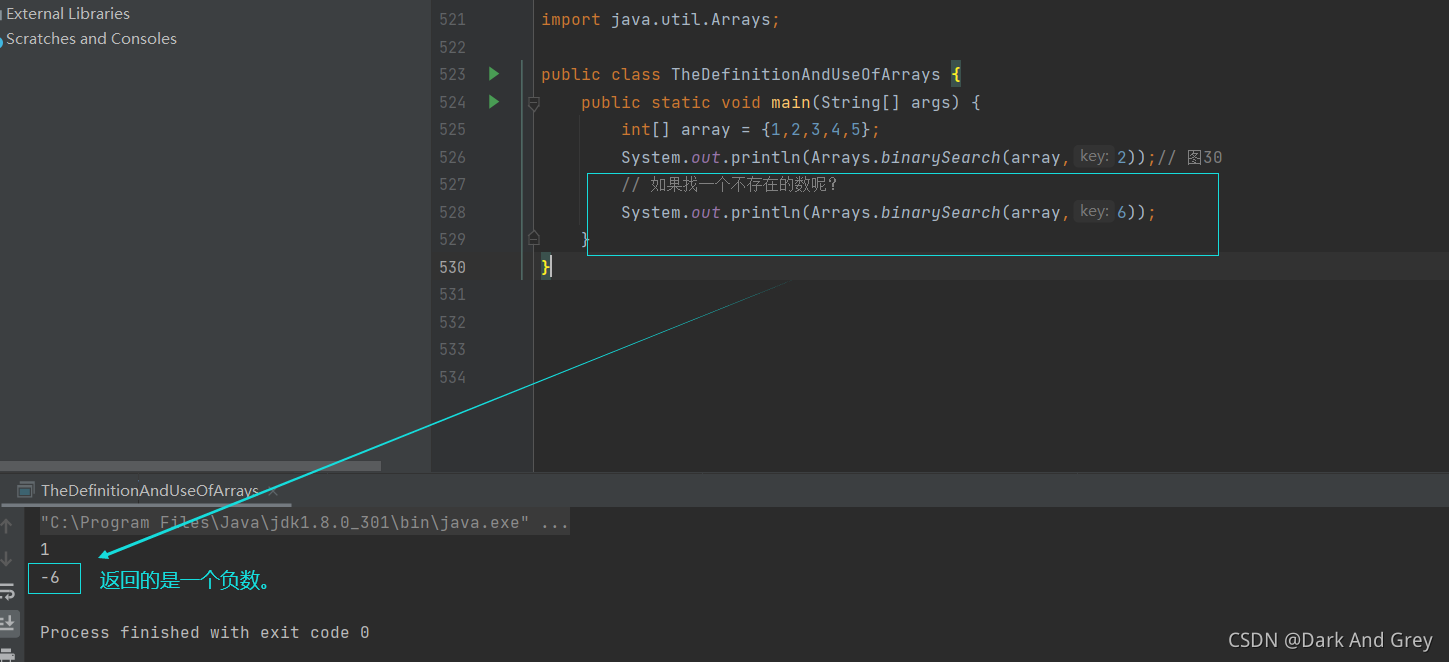Viewport: 1449px width, 662px height.
Task: Click 'int[] array = {1,2,3,4,5};' declaration
Action: tap(751, 130)
